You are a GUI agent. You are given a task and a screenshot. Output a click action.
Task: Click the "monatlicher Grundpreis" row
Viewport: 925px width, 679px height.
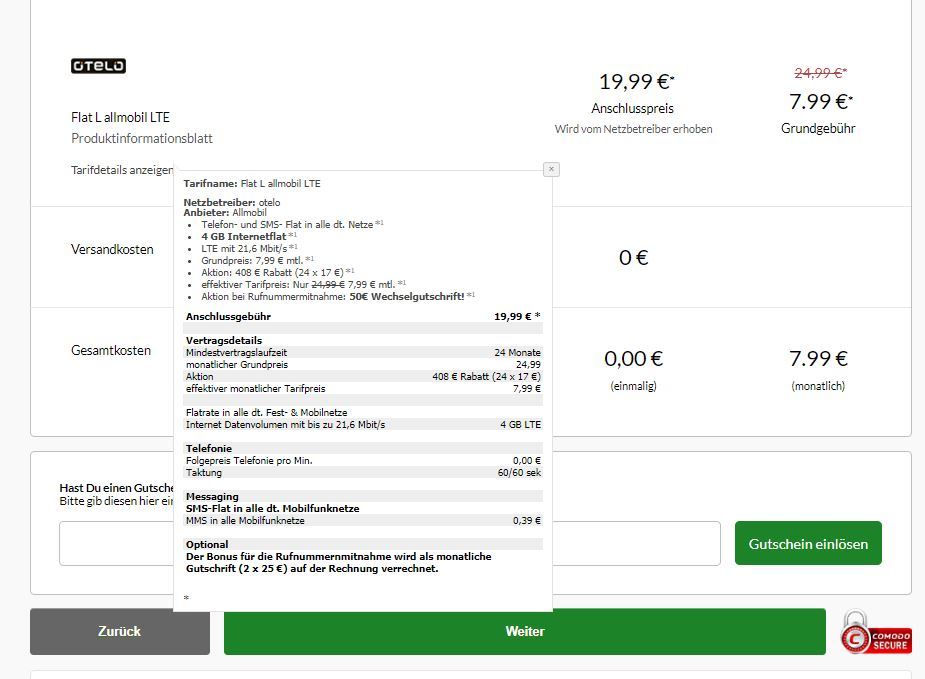click(x=363, y=365)
